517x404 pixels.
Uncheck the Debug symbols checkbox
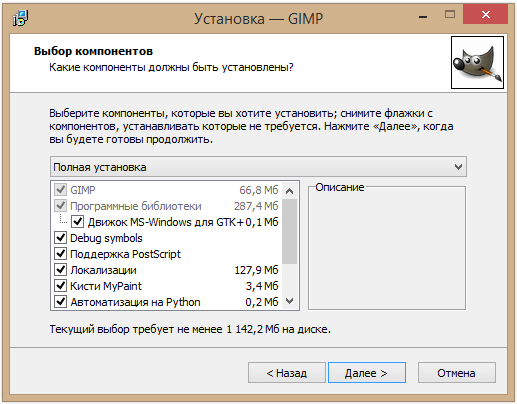[60, 238]
